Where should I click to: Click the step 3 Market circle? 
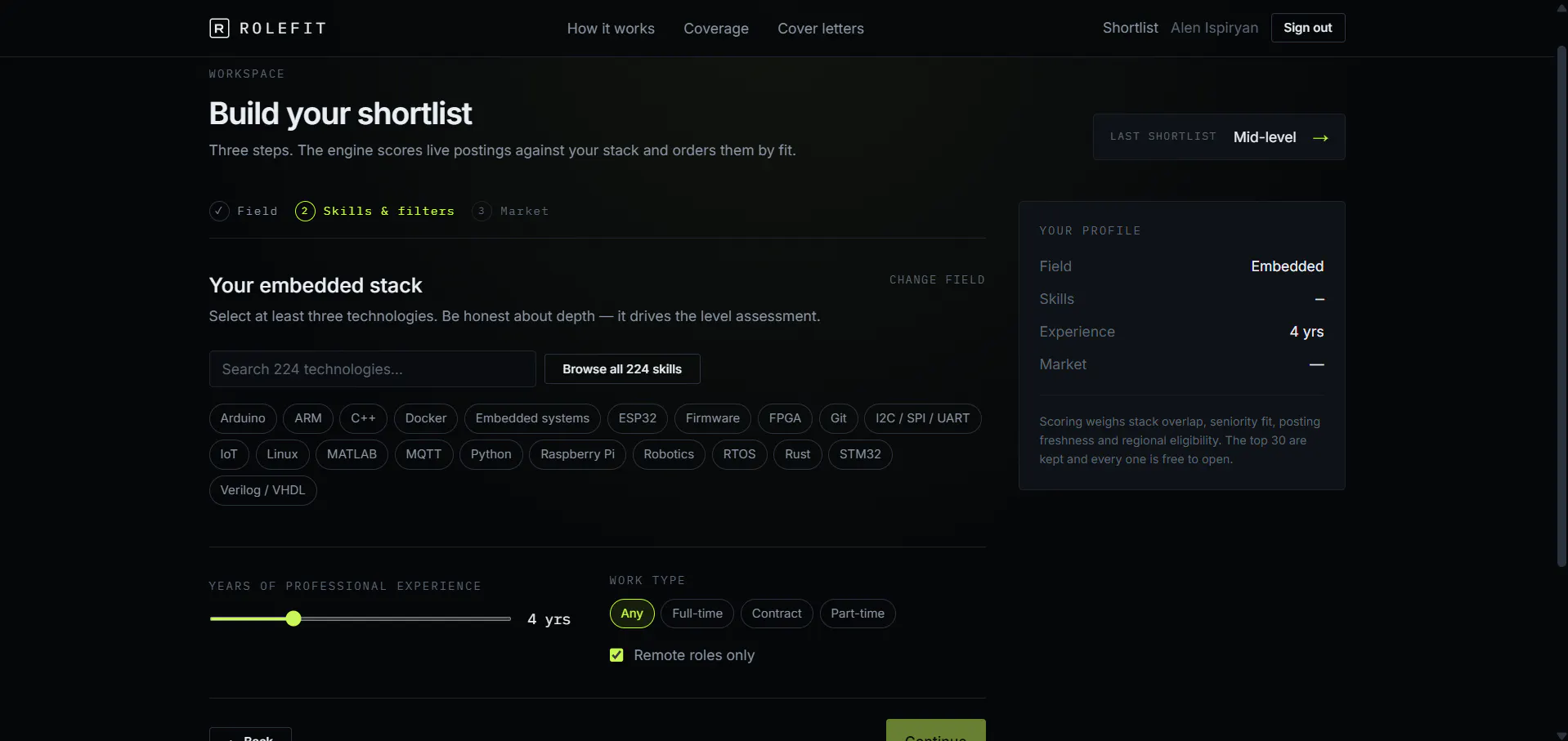coord(482,212)
